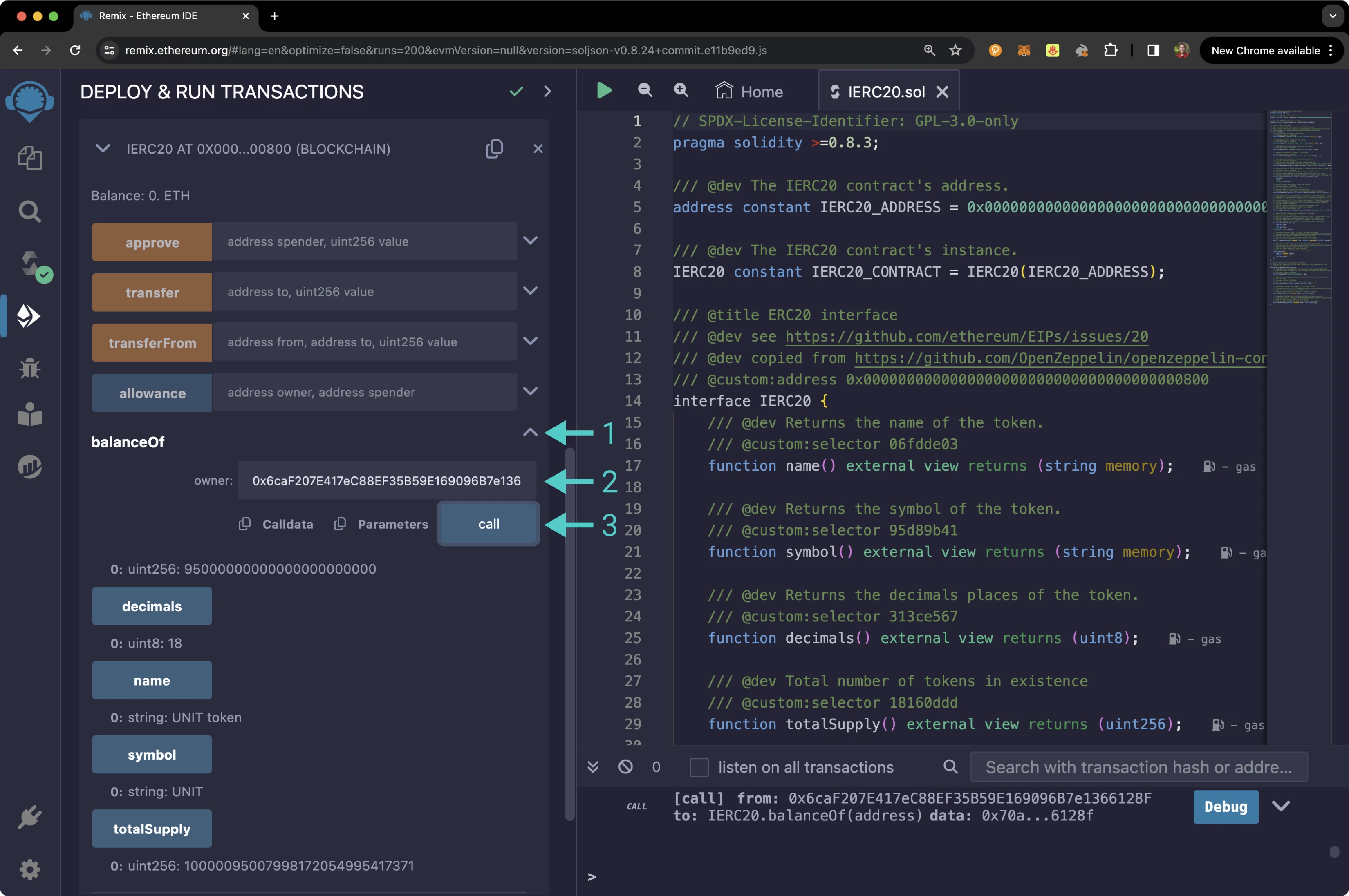
Task: Expand the allowance function parameters
Action: pos(531,391)
